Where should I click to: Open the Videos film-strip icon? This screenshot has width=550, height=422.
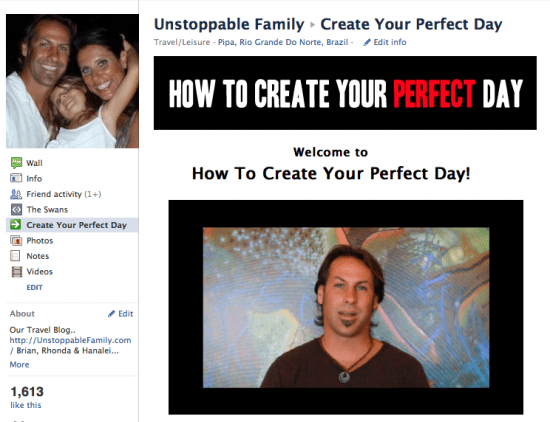pos(16,272)
